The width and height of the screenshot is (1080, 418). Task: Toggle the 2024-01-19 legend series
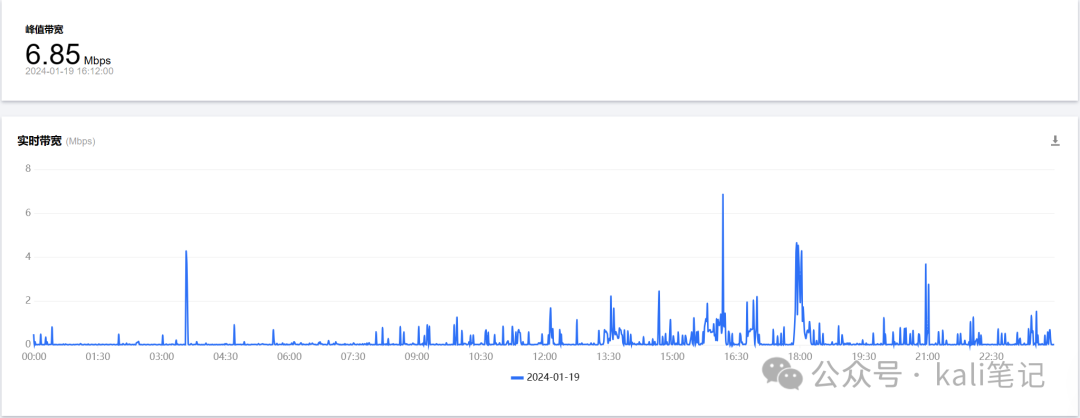546,377
